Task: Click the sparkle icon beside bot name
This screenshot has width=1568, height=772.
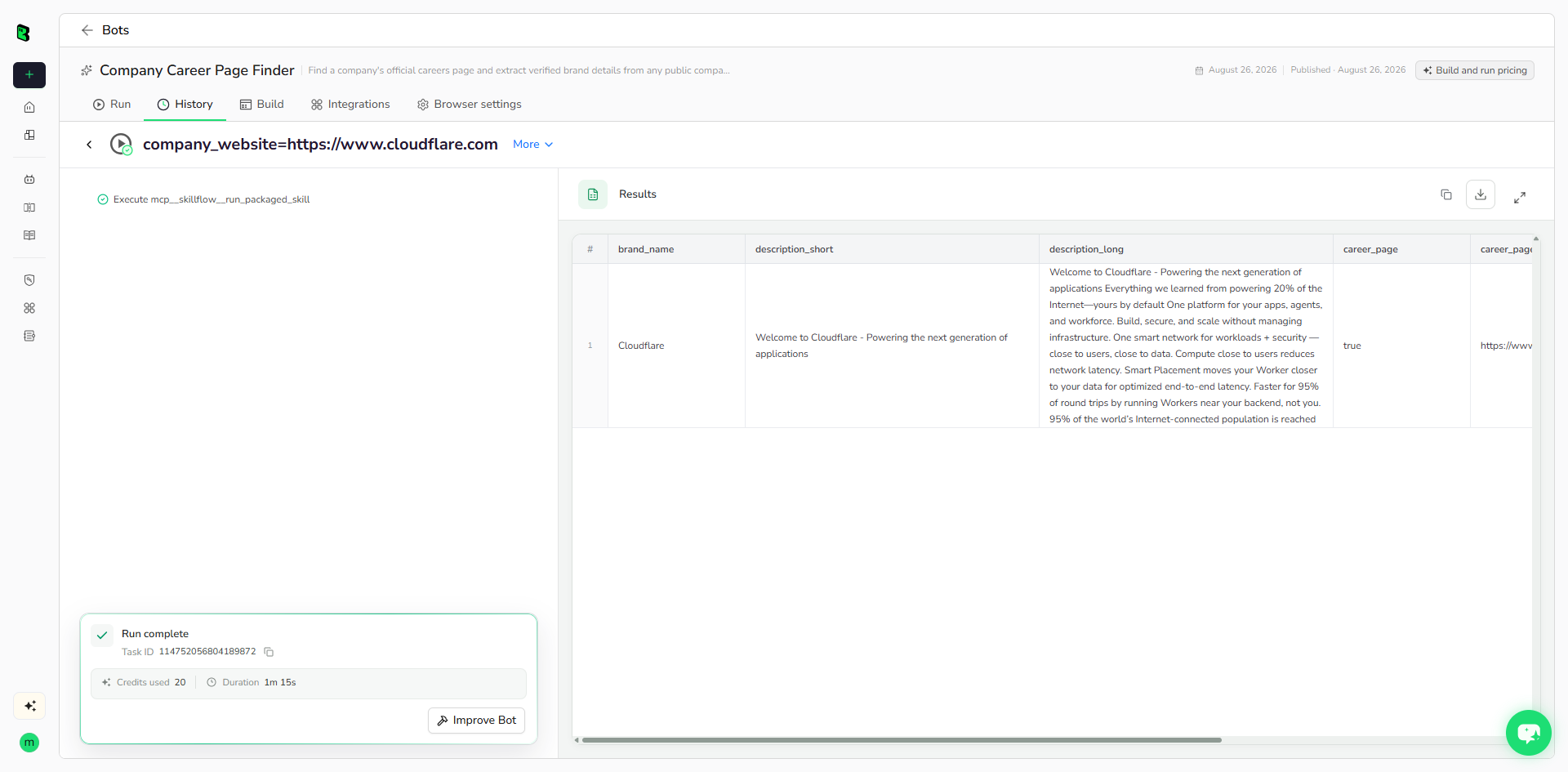Action: (87, 70)
